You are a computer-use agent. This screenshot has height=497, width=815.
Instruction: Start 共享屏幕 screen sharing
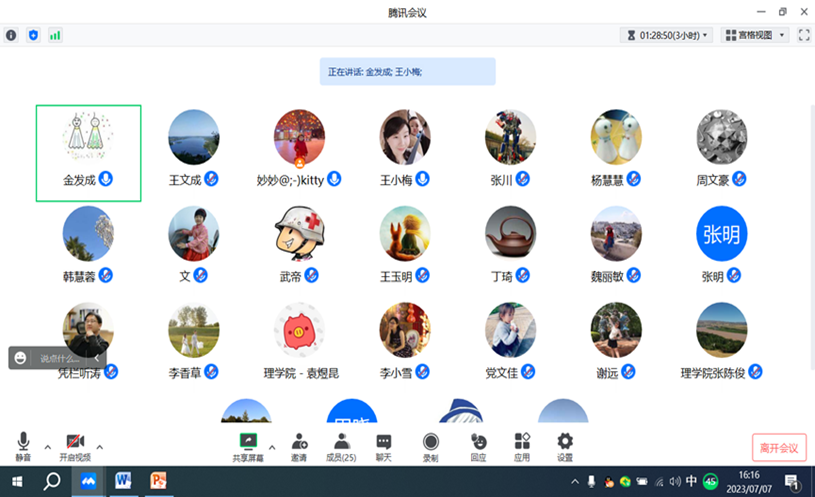pyautogui.click(x=249, y=446)
